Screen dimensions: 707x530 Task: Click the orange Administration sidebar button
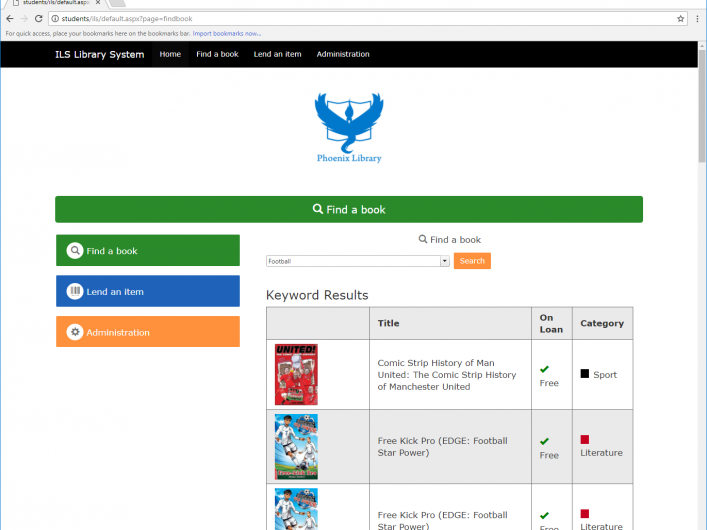pos(148,332)
